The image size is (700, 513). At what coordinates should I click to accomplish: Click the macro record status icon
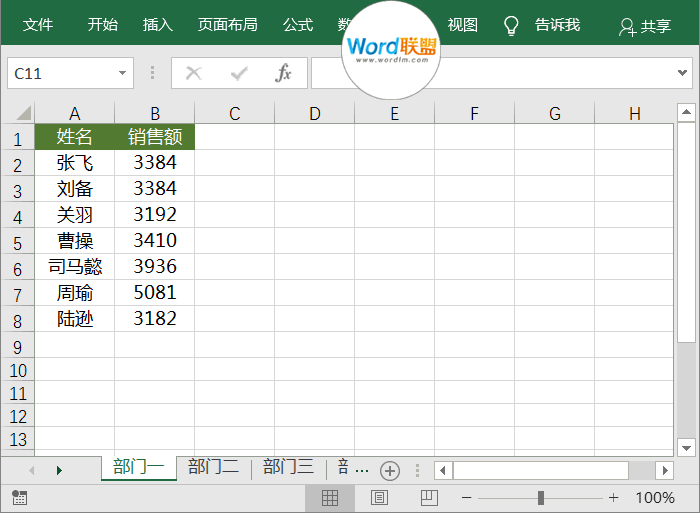pos(19,497)
